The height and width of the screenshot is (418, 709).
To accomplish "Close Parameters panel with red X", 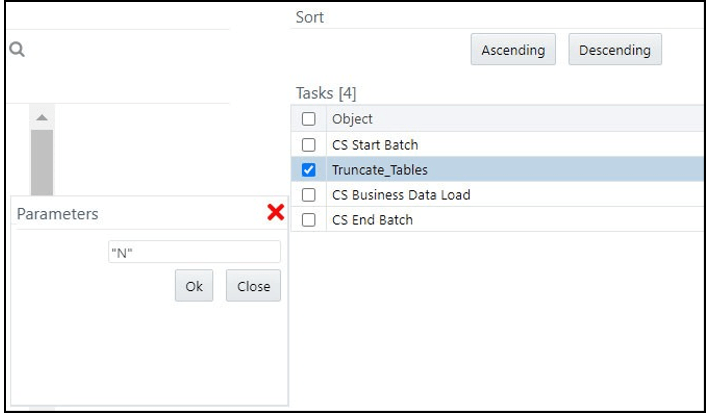I will point(276,212).
